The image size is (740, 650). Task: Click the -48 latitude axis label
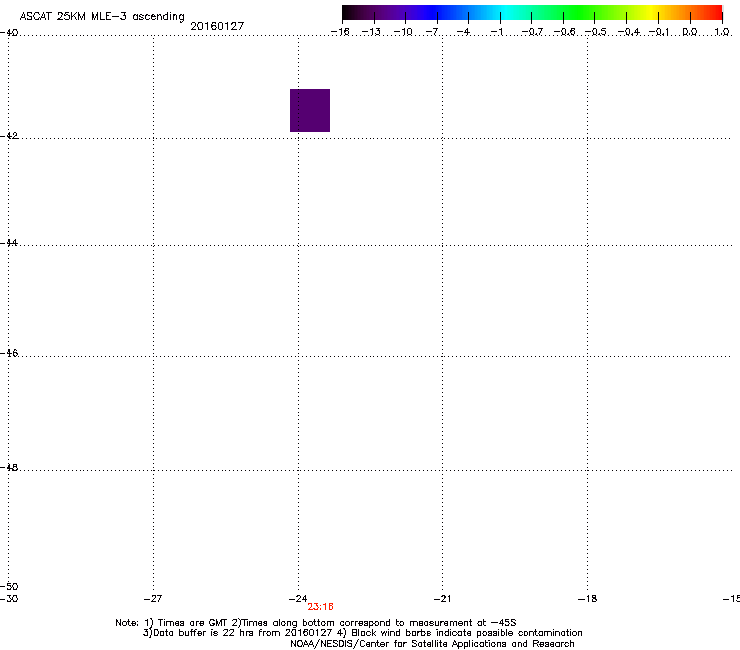pos(9,467)
